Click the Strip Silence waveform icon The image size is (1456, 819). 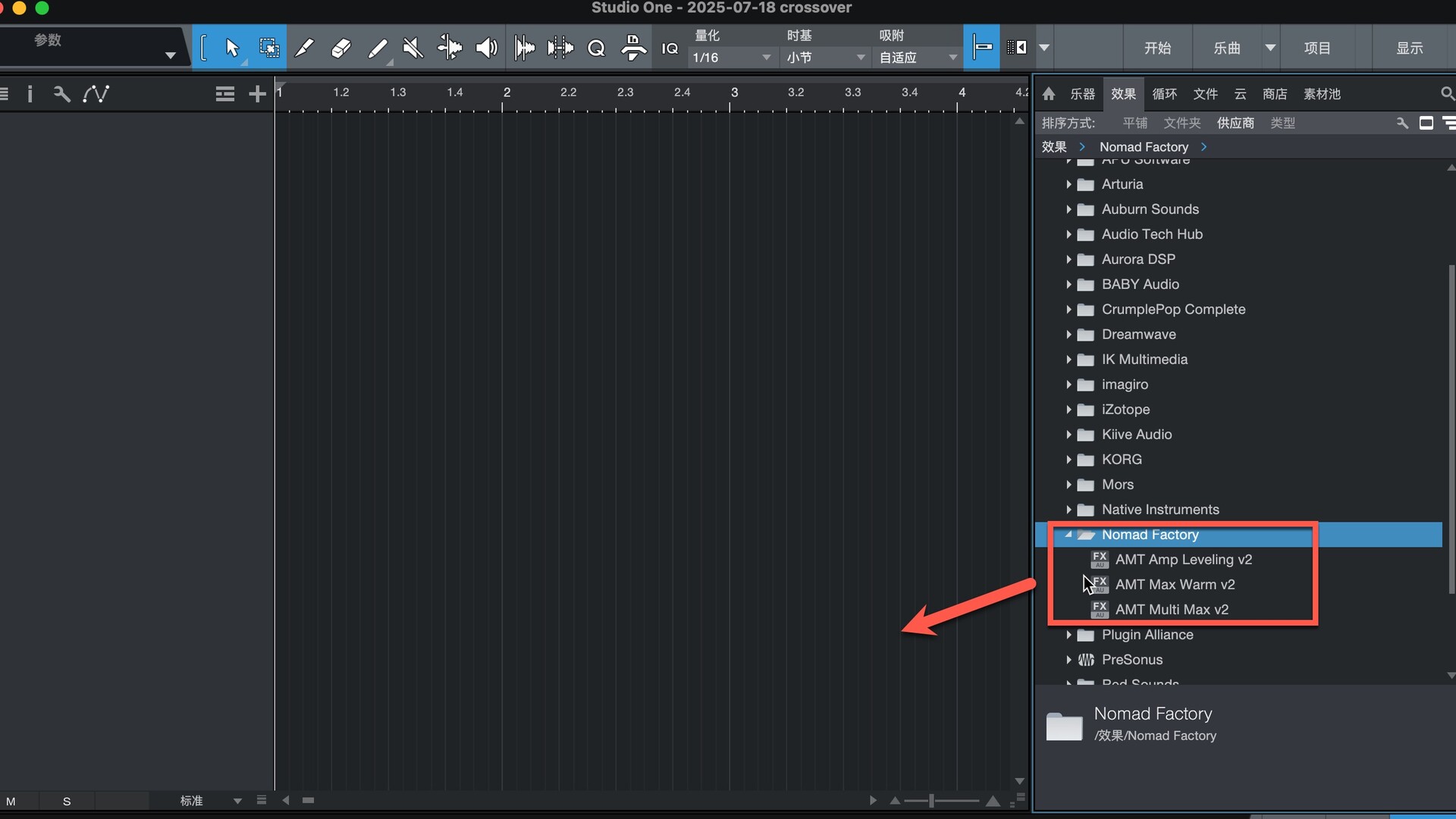(x=524, y=48)
